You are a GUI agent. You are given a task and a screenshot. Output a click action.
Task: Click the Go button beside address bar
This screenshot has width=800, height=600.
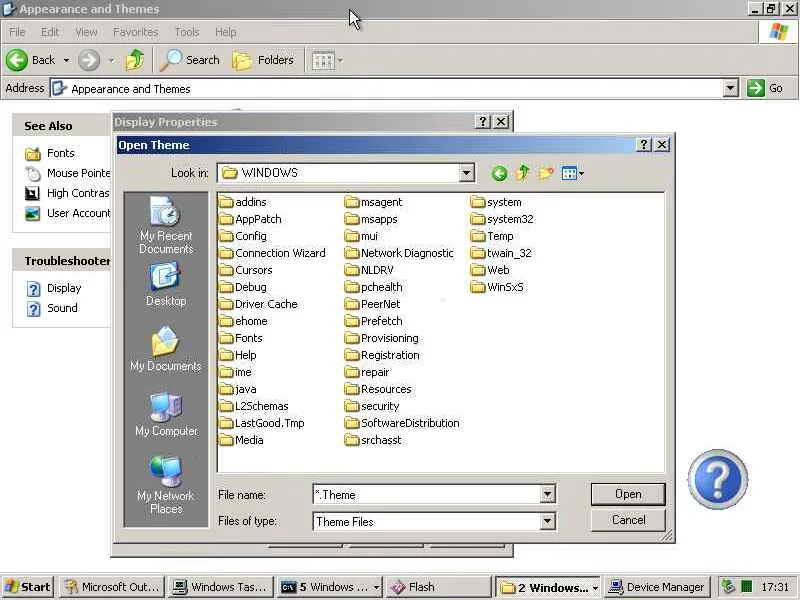(765, 88)
